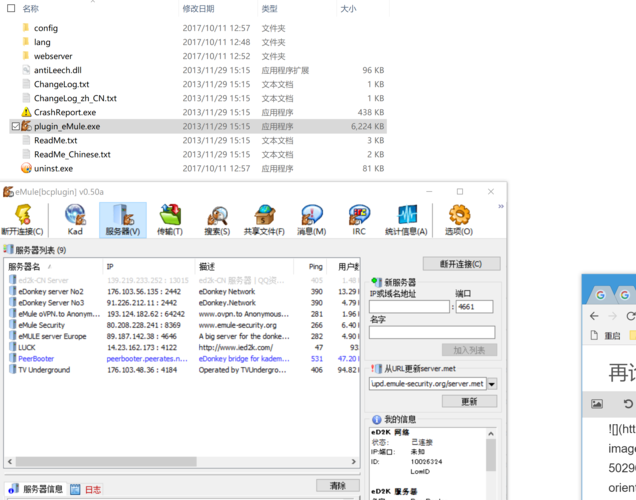Switch to the 日志 log tab
Screen dimensions: 636x500
point(86,489)
